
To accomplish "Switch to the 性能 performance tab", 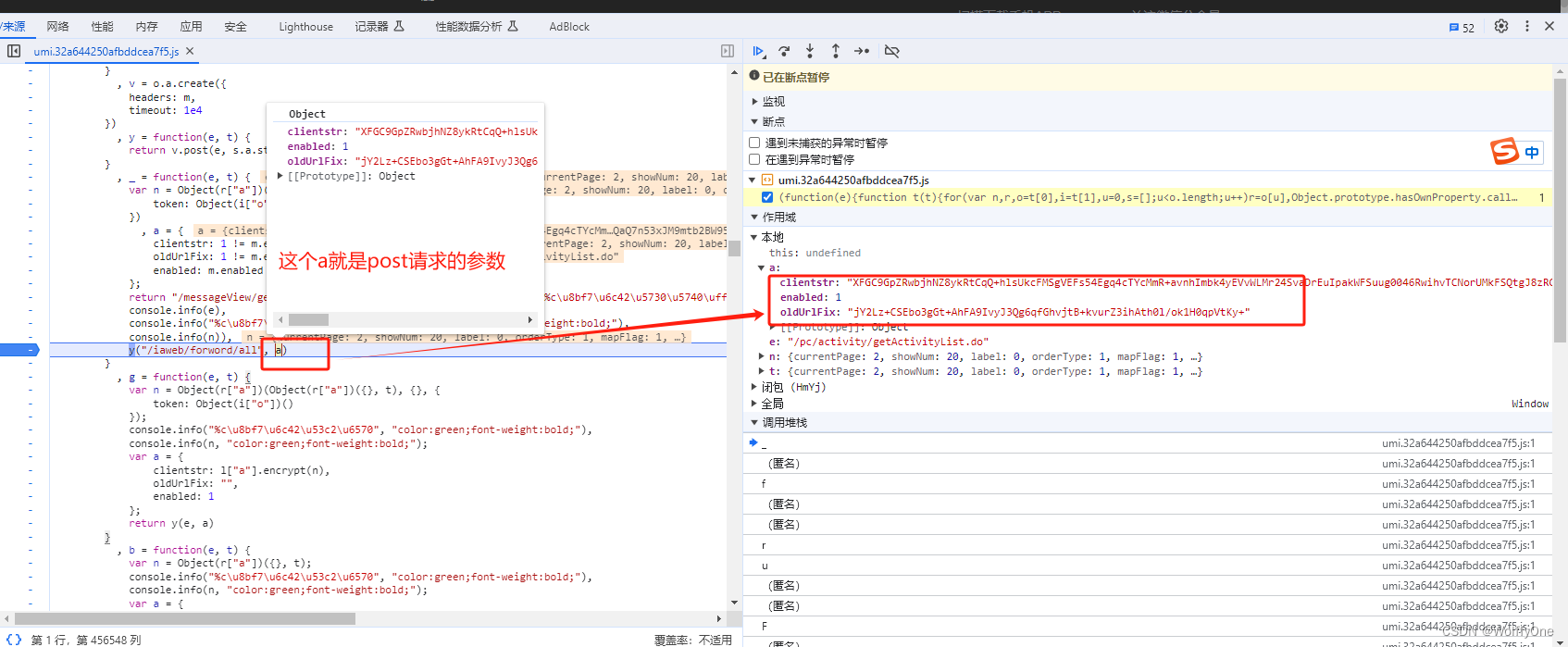I will [x=103, y=26].
